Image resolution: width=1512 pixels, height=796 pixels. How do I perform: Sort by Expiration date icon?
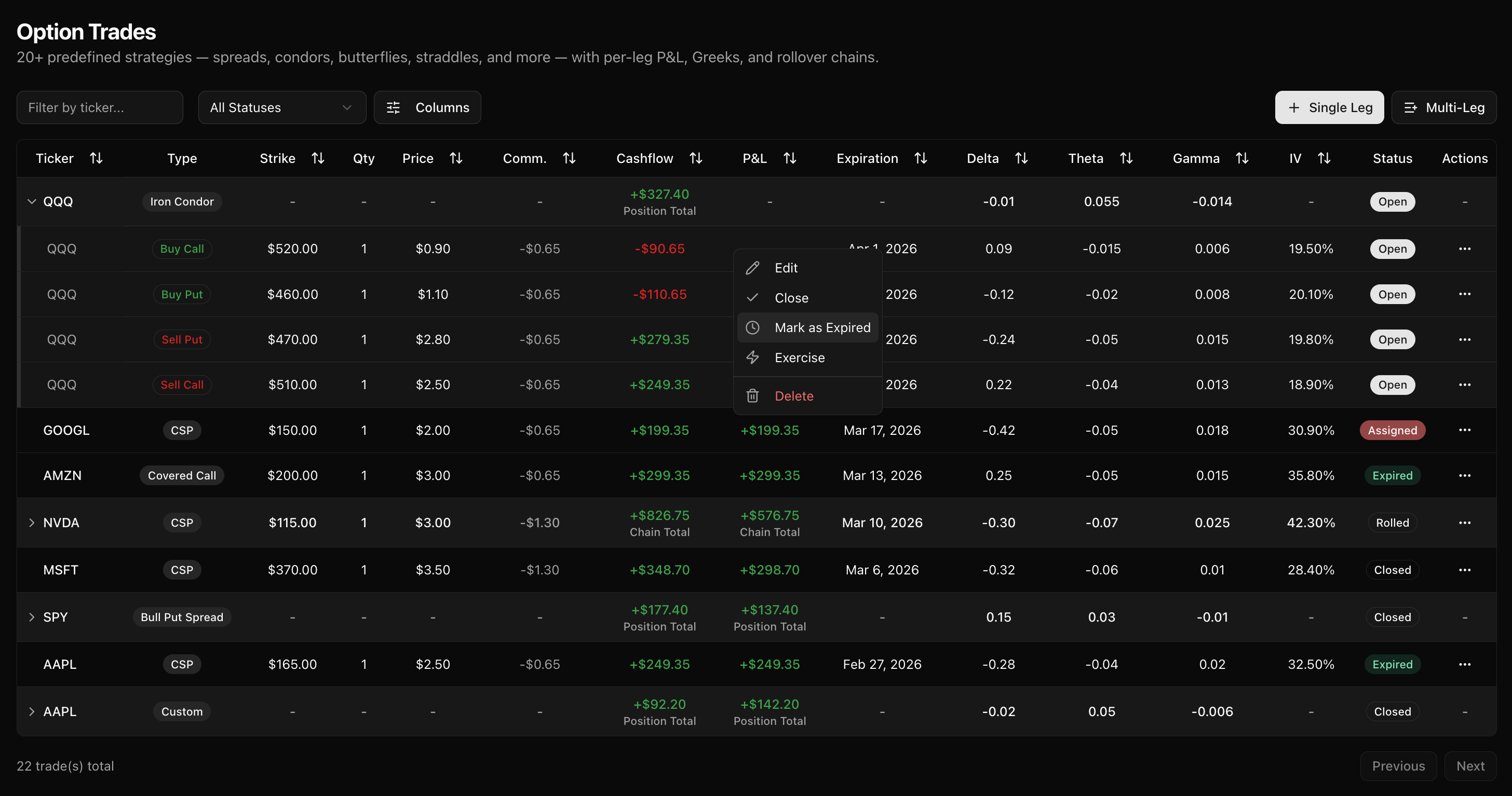click(921, 158)
